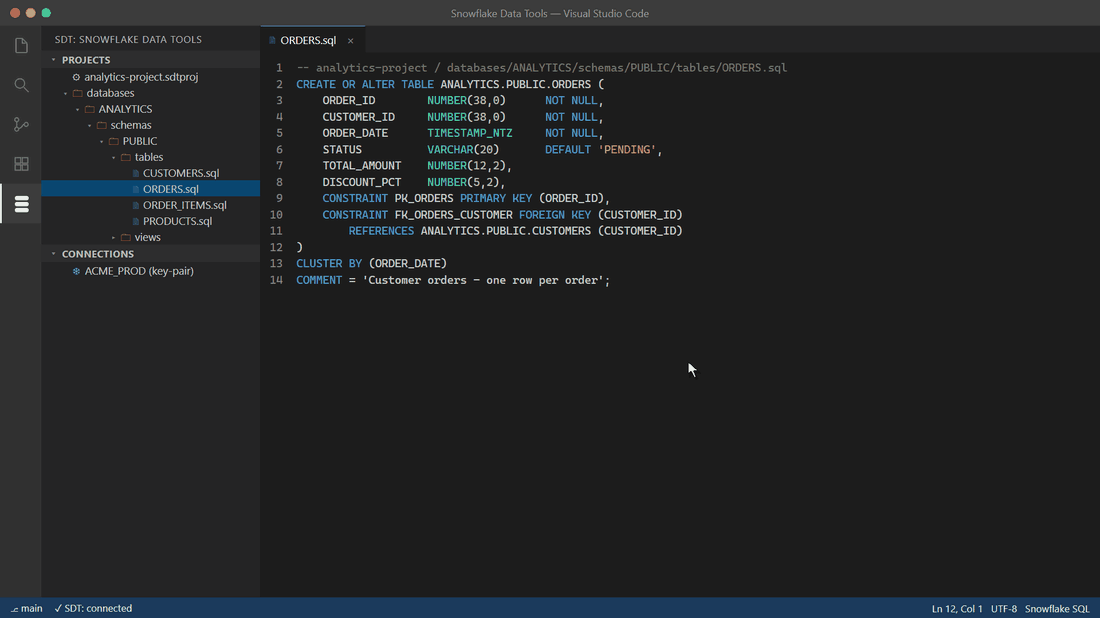Viewport: 1100px width, 618px height.
Task: Open the Search view in activity bar
Action: tap(21, 85)
